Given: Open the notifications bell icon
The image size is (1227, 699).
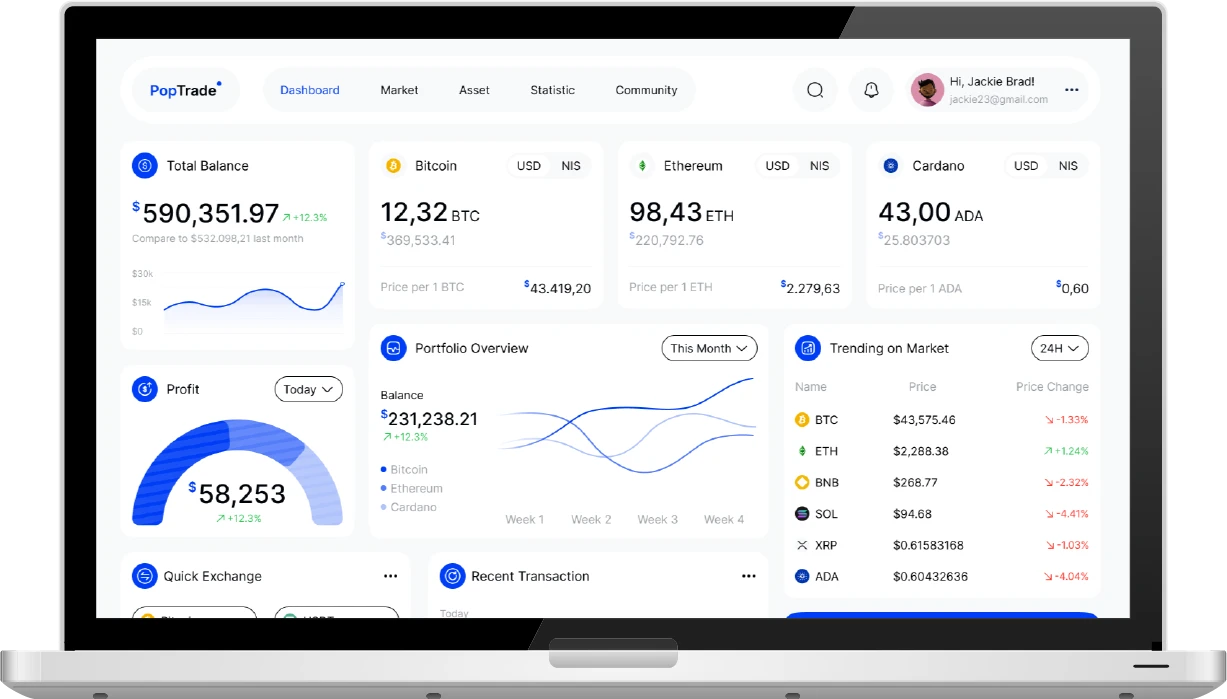Looking at the screenshot, I should click(871, 90).
